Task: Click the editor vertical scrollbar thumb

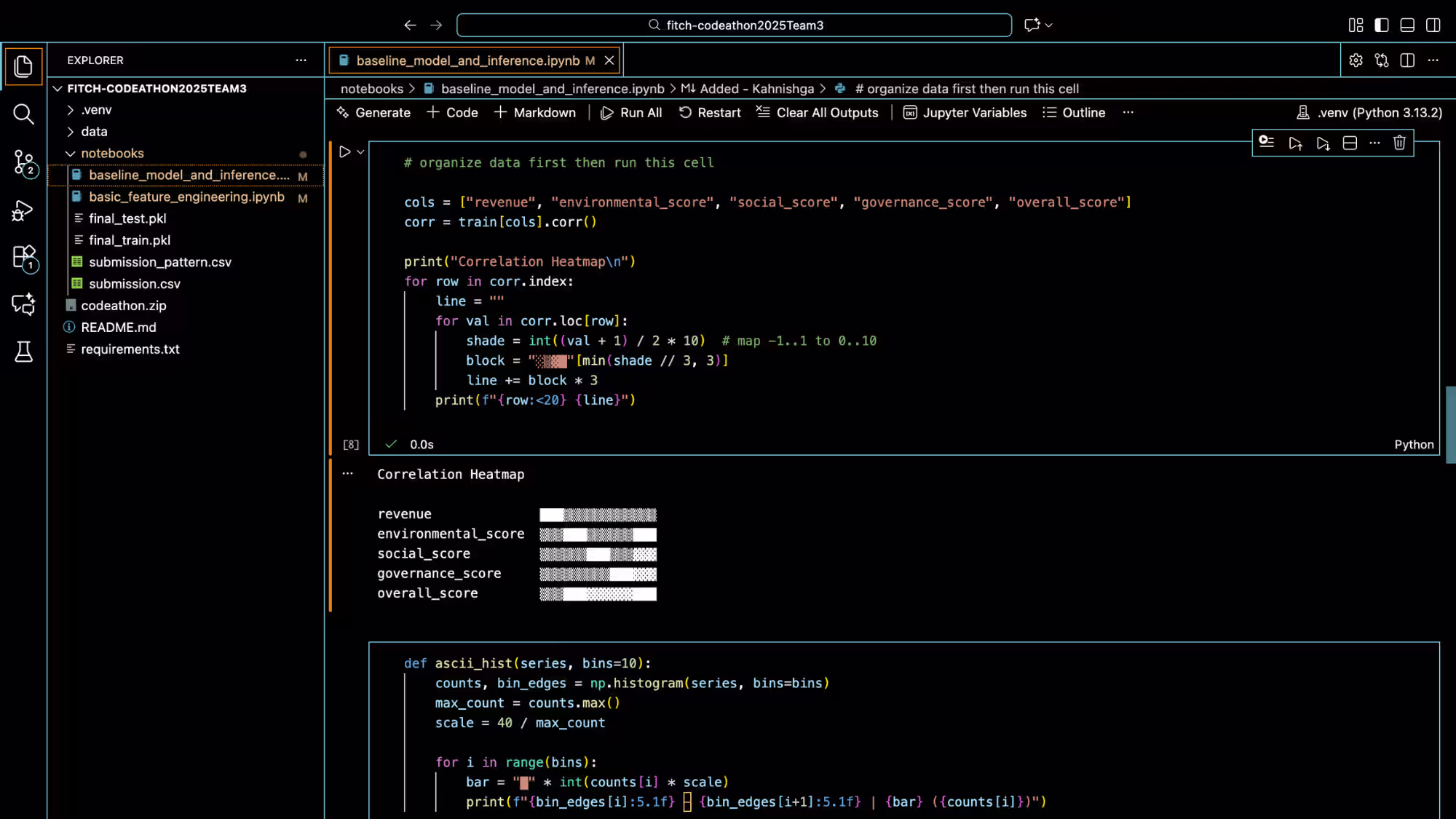Action: pos(1449,424)
